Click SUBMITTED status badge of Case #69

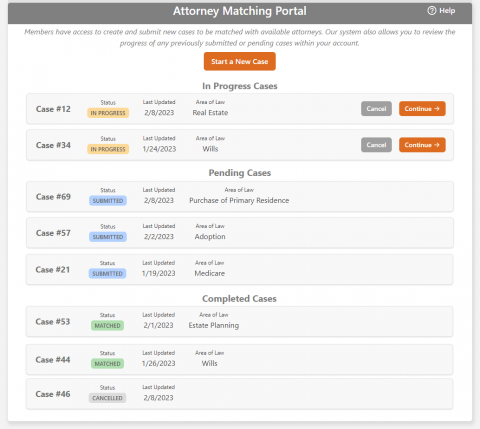point(108,201)
